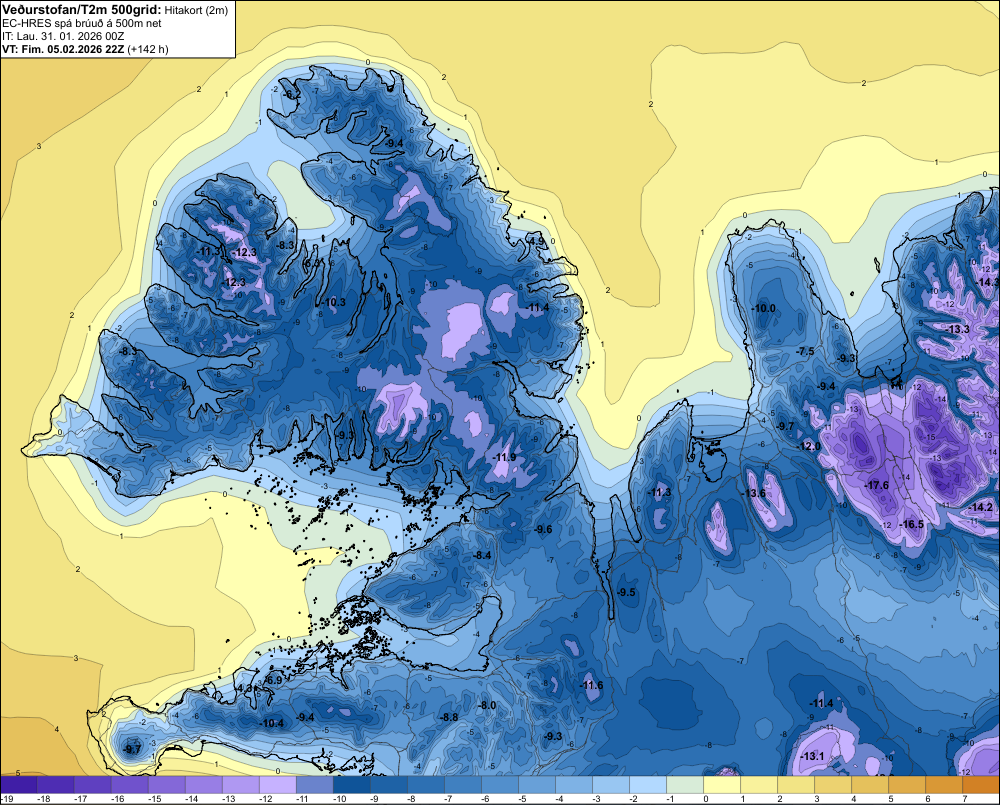Click the 0 legend scale label
This screenshot has width=1000, height=805.
705,799
